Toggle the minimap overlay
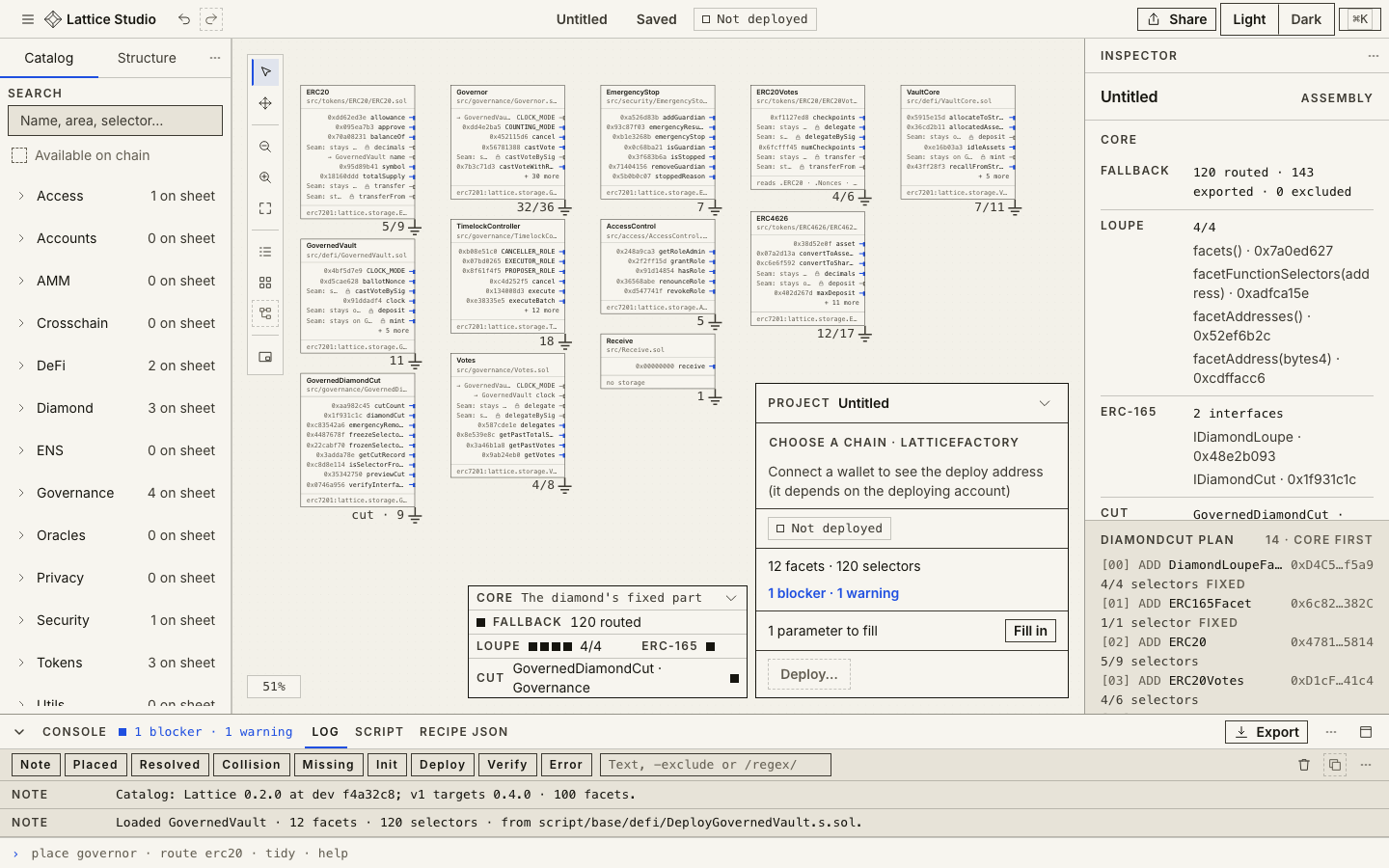 [265, 357]
